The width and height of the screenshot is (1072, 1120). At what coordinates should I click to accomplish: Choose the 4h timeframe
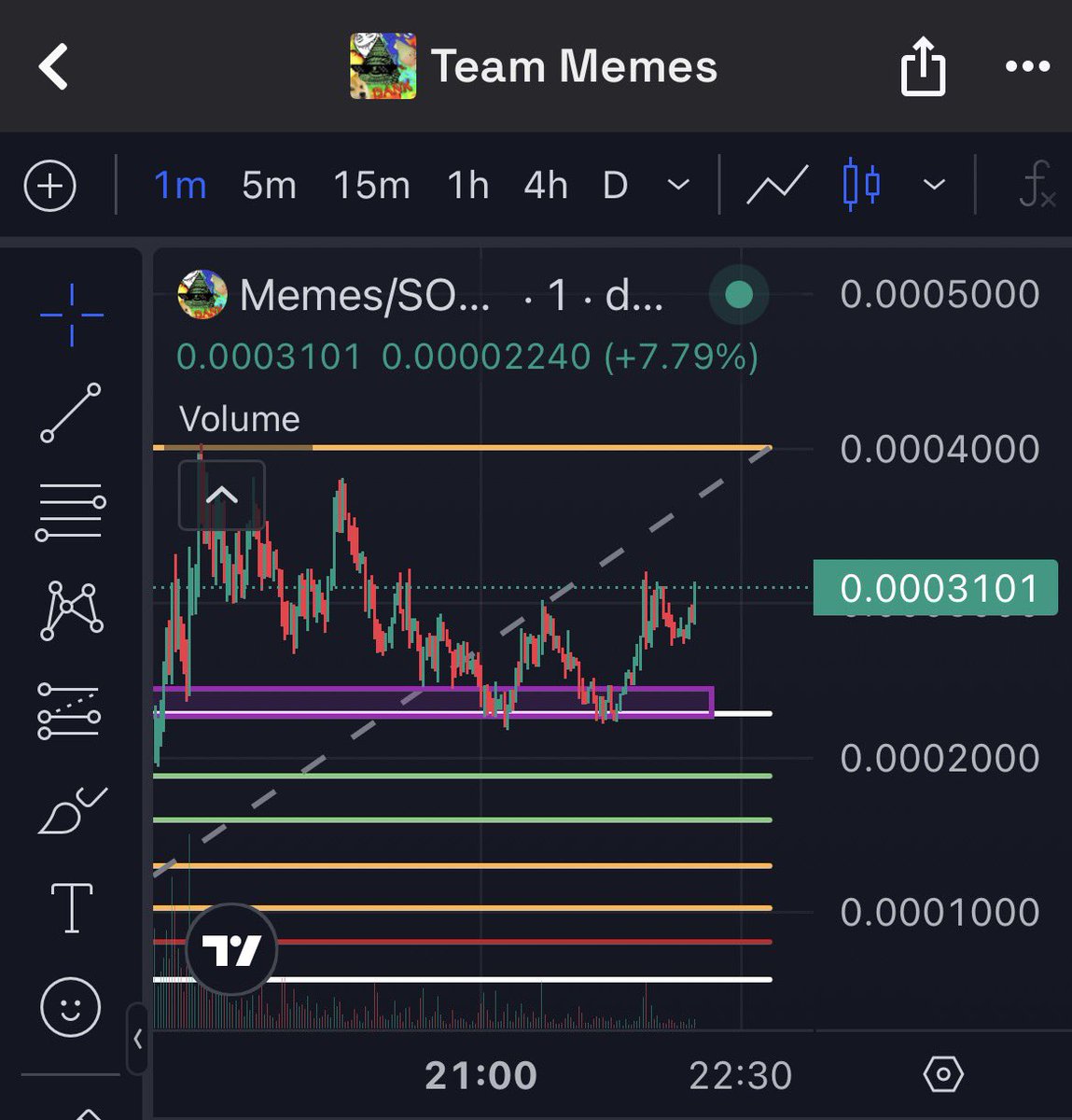[x=546, y=186]
